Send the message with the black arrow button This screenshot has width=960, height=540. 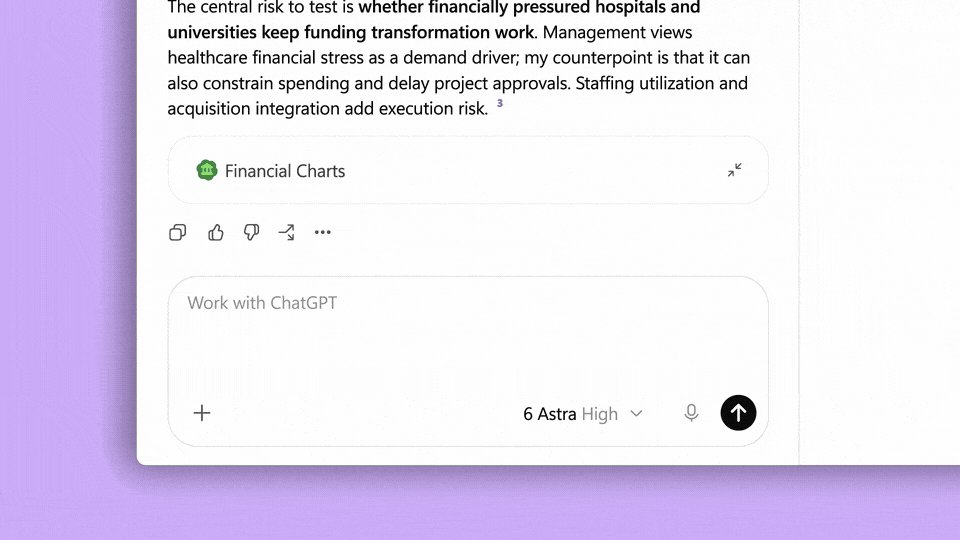pyautogui.click(x=738, y=413)
